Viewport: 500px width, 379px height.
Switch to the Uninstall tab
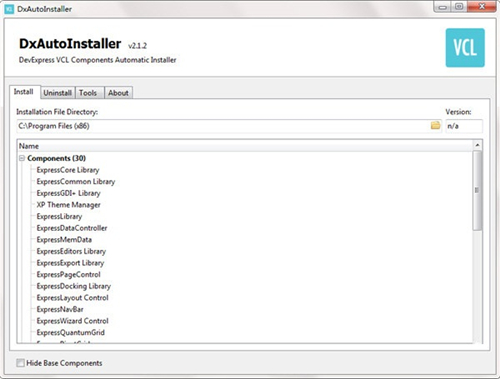coord(58,93)
